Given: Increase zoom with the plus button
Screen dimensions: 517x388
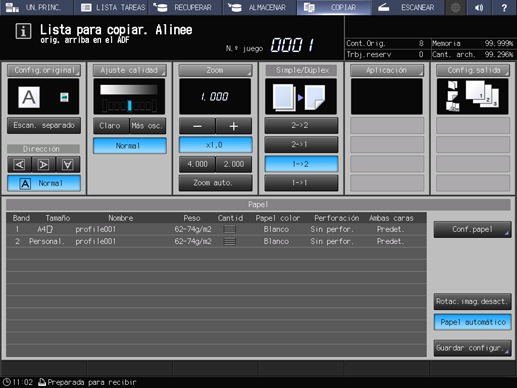Looking at the screenshot, I should 234,126.
